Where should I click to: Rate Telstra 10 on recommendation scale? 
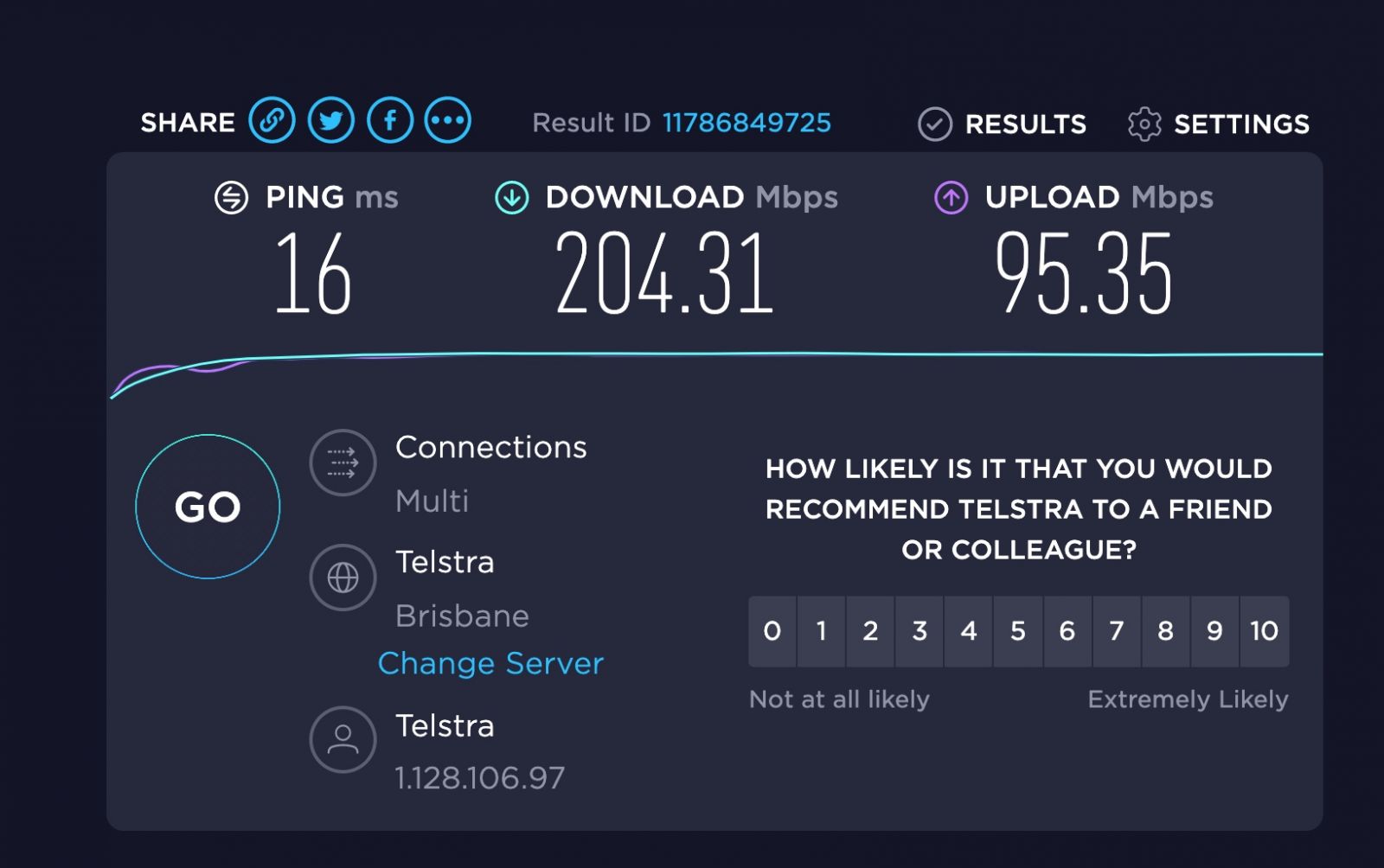1264,631
